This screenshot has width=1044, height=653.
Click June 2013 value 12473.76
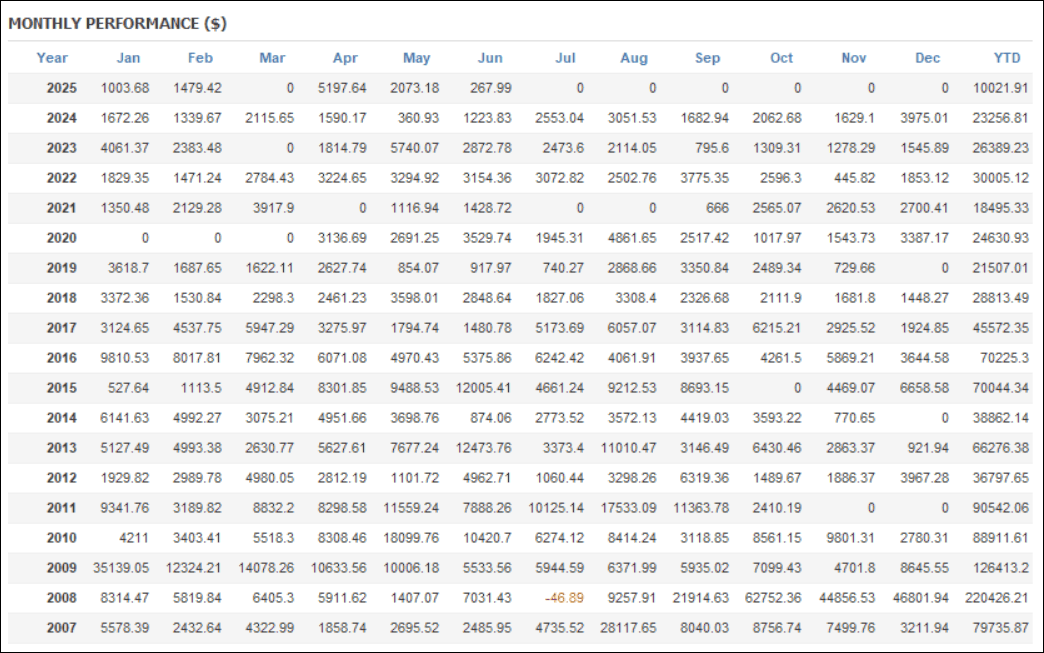coord(483,448)
